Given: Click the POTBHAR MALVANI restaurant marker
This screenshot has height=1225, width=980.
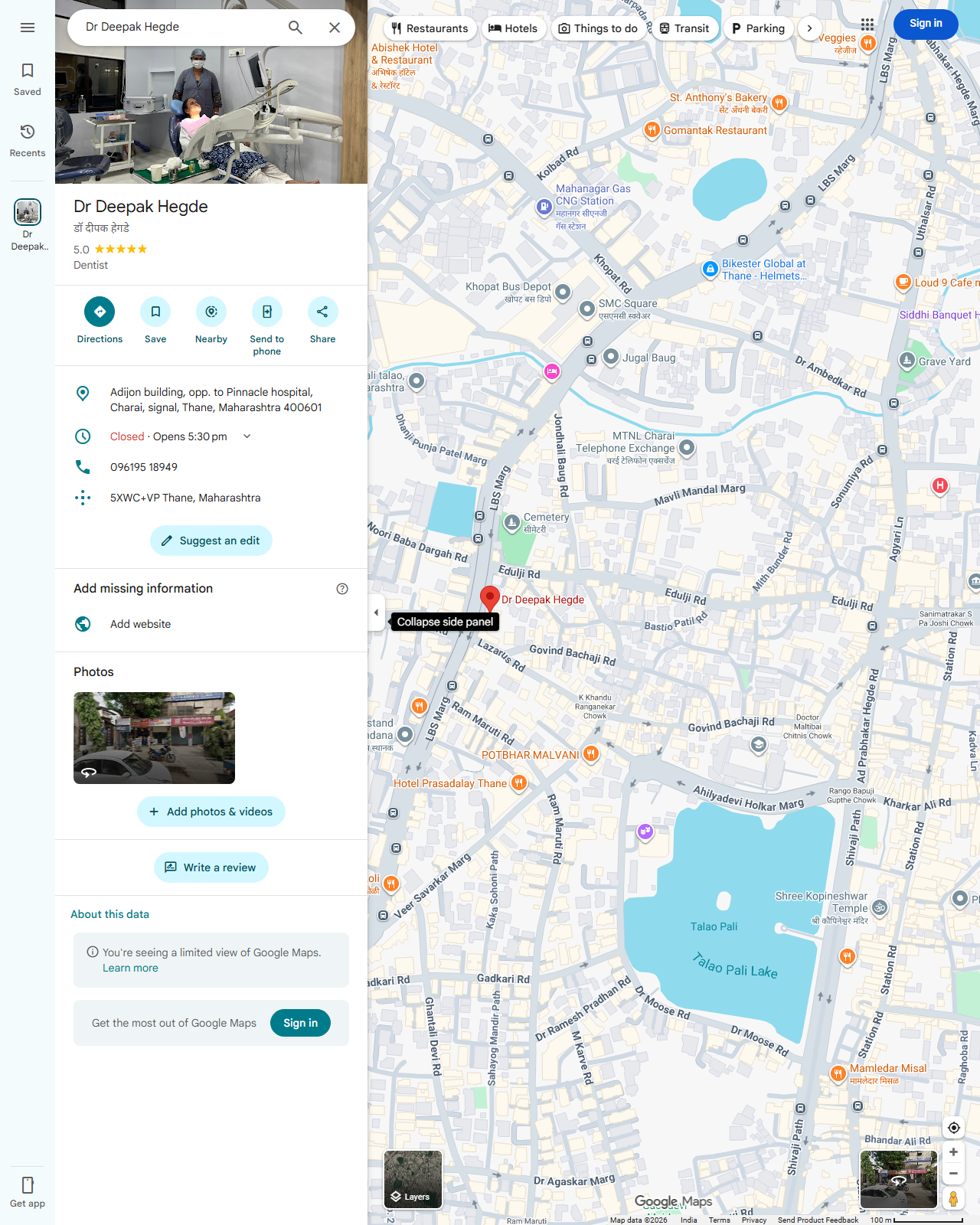Looking at the screenshot, I should coord(591,754).
